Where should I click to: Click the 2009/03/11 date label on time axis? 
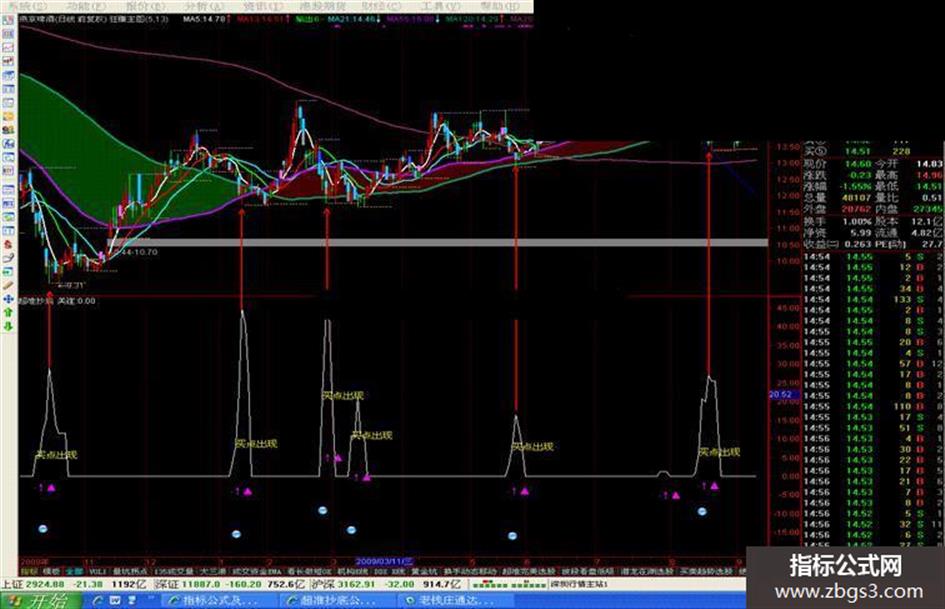tap(385, 561)
